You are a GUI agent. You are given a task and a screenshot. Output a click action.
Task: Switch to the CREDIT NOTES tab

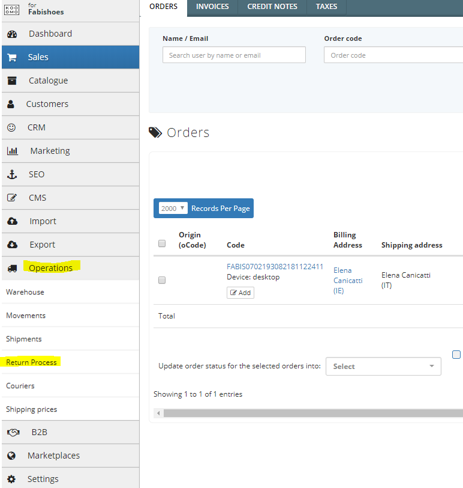(x=272, y=7)
